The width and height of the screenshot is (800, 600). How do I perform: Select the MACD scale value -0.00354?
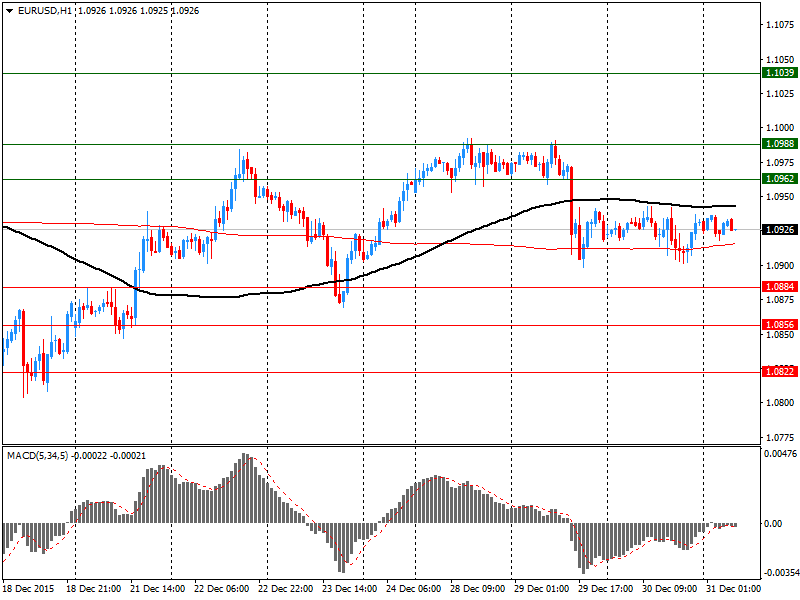click(781, 572)
